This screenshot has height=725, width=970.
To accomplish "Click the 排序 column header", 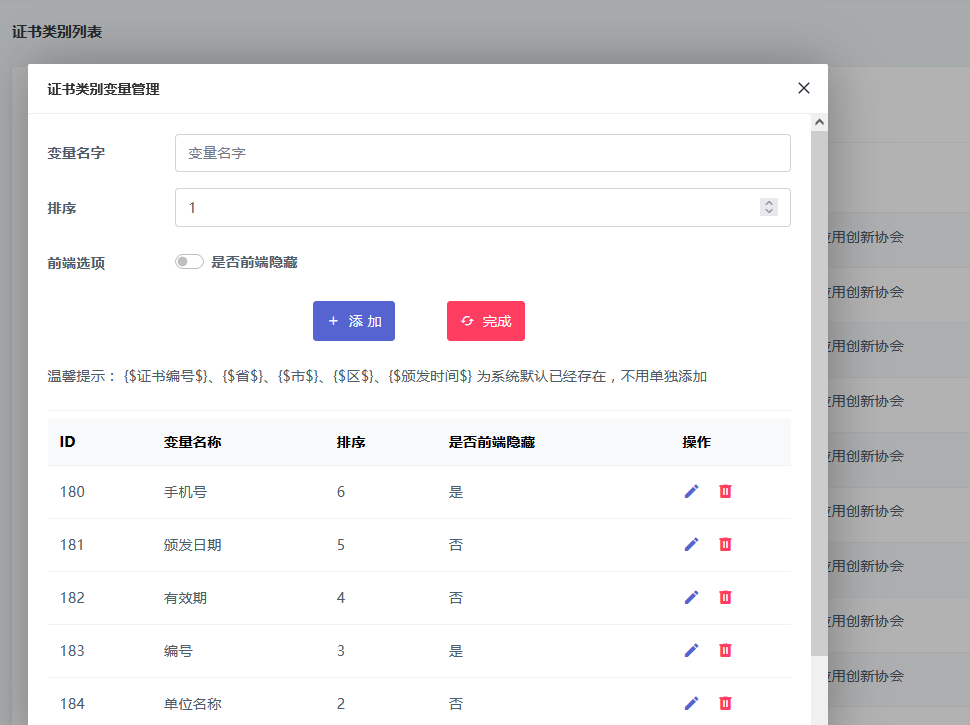I will 351,442.
